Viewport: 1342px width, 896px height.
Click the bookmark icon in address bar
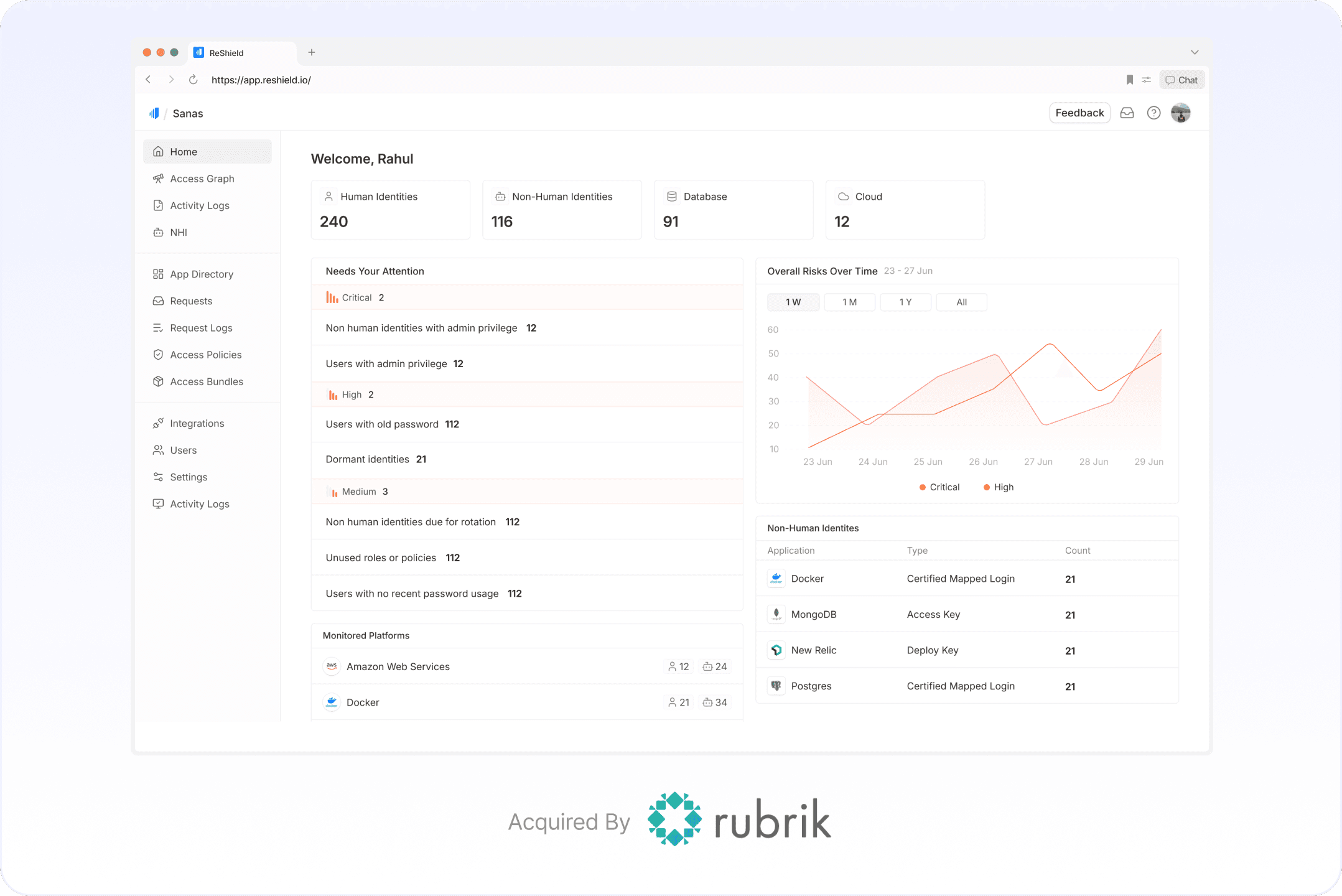coord(1130,80)
